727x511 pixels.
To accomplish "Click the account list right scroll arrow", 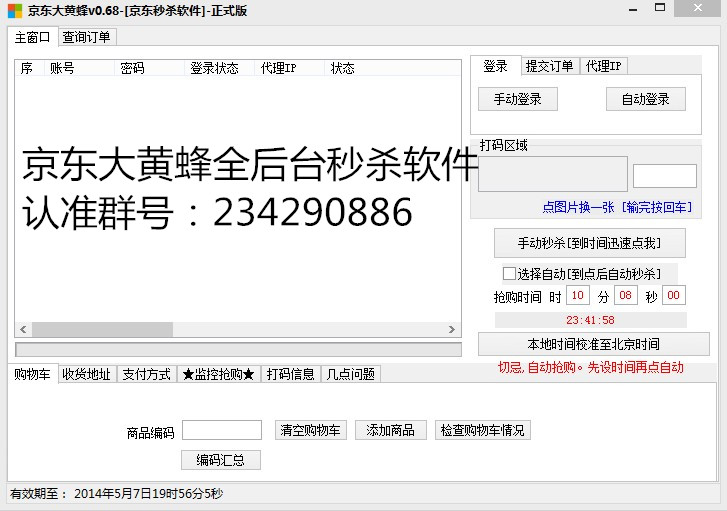I will (x=452, y=329).
